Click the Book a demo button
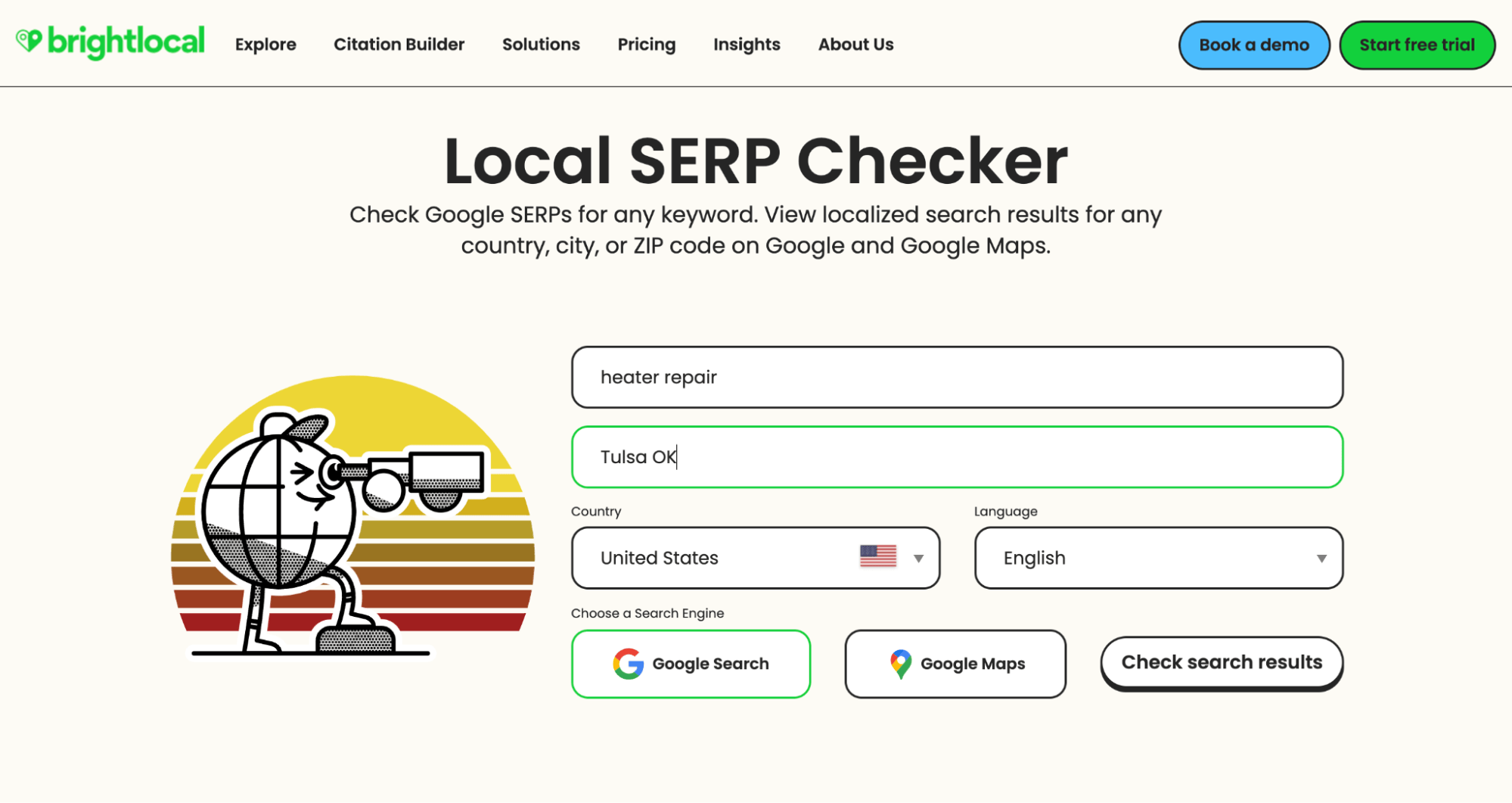Screen dimensions: 1512x803 tap(1253, 45)
